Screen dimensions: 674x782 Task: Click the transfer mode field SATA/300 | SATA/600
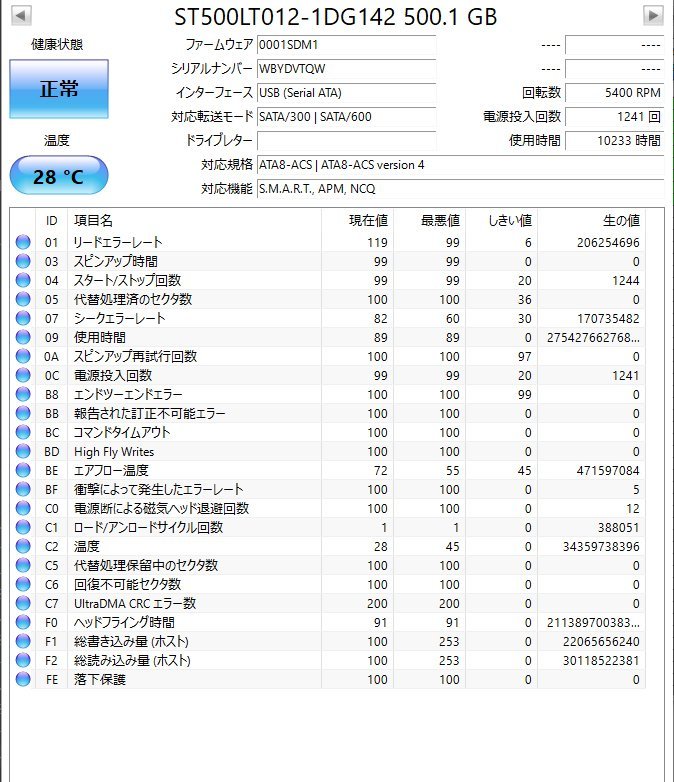[346, 117]
